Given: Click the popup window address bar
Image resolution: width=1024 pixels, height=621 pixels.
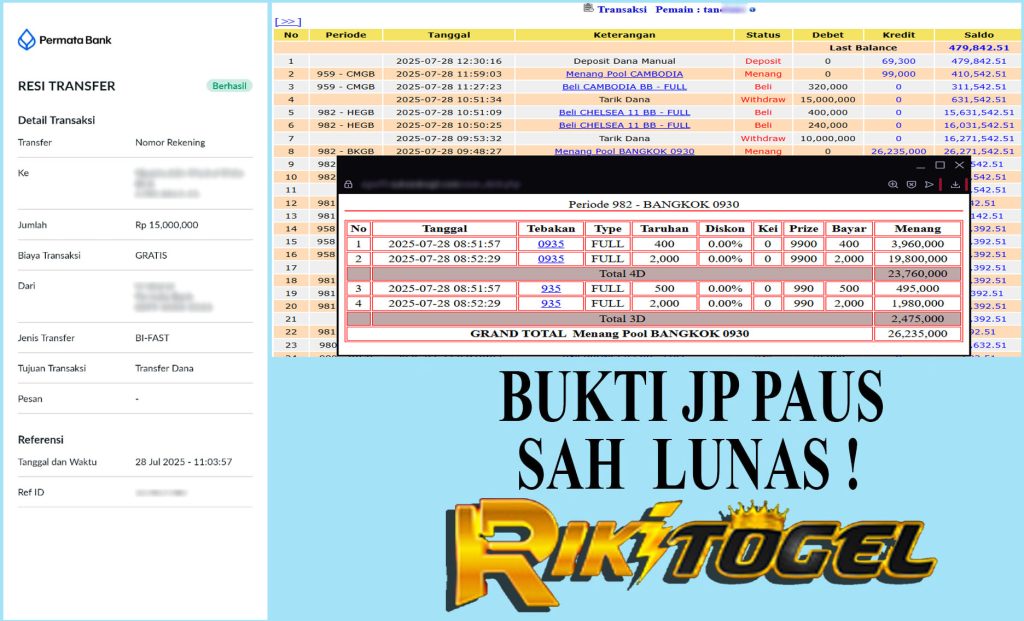Looking at the screenshot, I should pos(600,185).
